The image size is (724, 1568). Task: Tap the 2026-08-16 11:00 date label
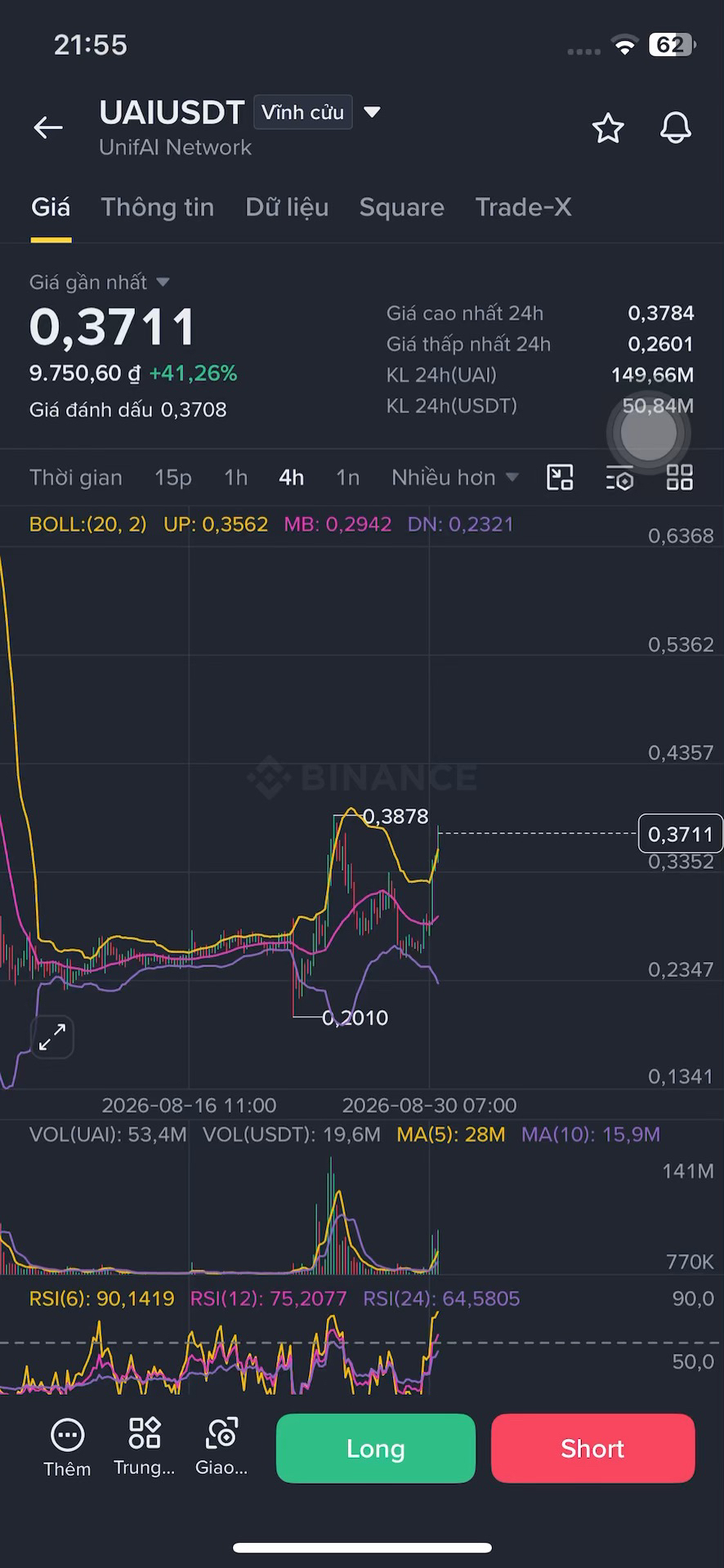(189, 1105)
